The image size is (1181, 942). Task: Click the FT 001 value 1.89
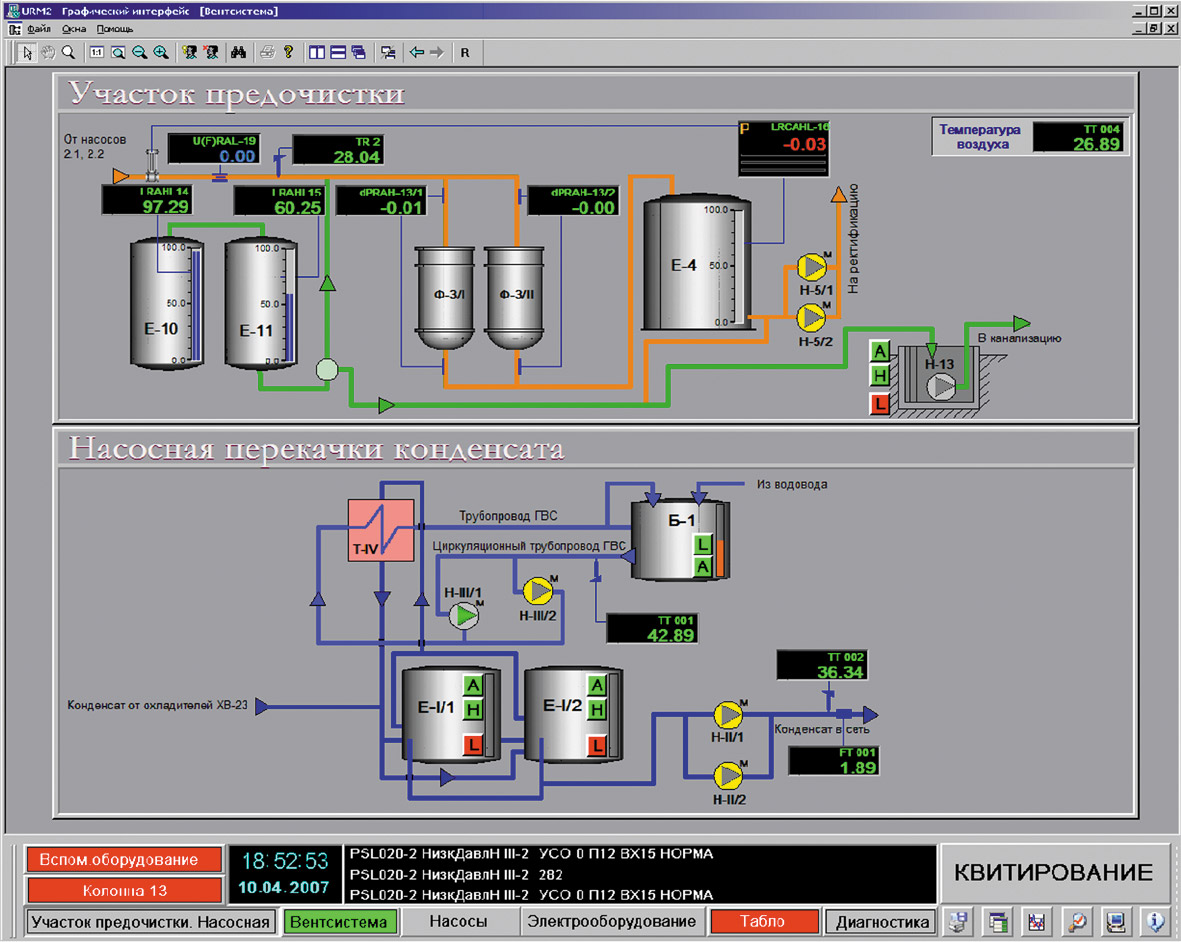click(x=858, y=767)
